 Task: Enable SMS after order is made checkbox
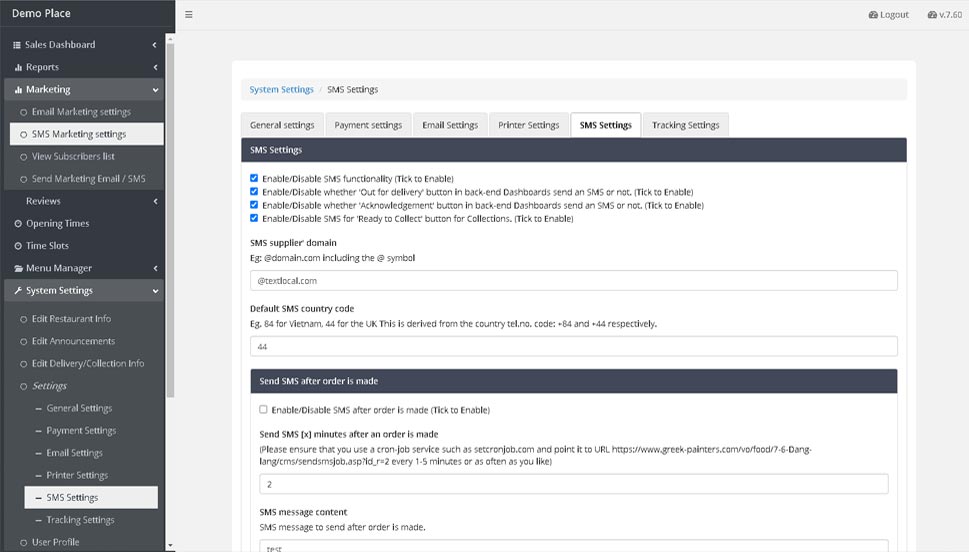263,409
